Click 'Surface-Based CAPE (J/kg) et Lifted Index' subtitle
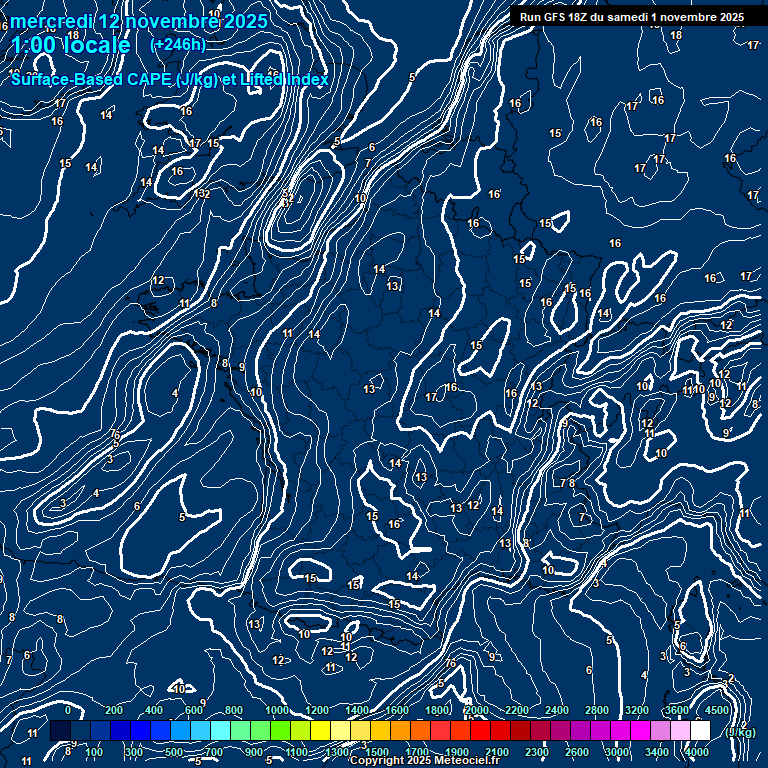Screen dimensions: 768x768 click(x=169, y=79)
